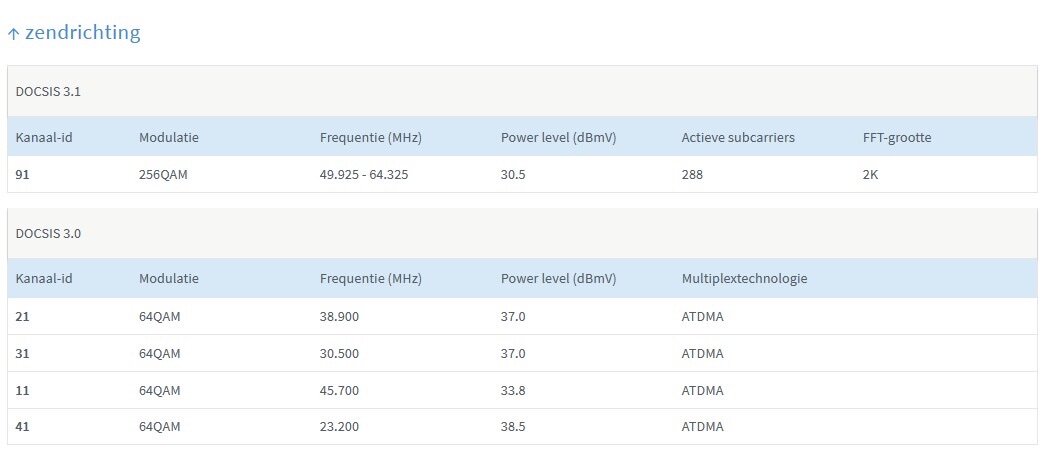Select the 23.200 frequency value
The width and height of the screenshot is (1057, 455).
tap(340, 427)
